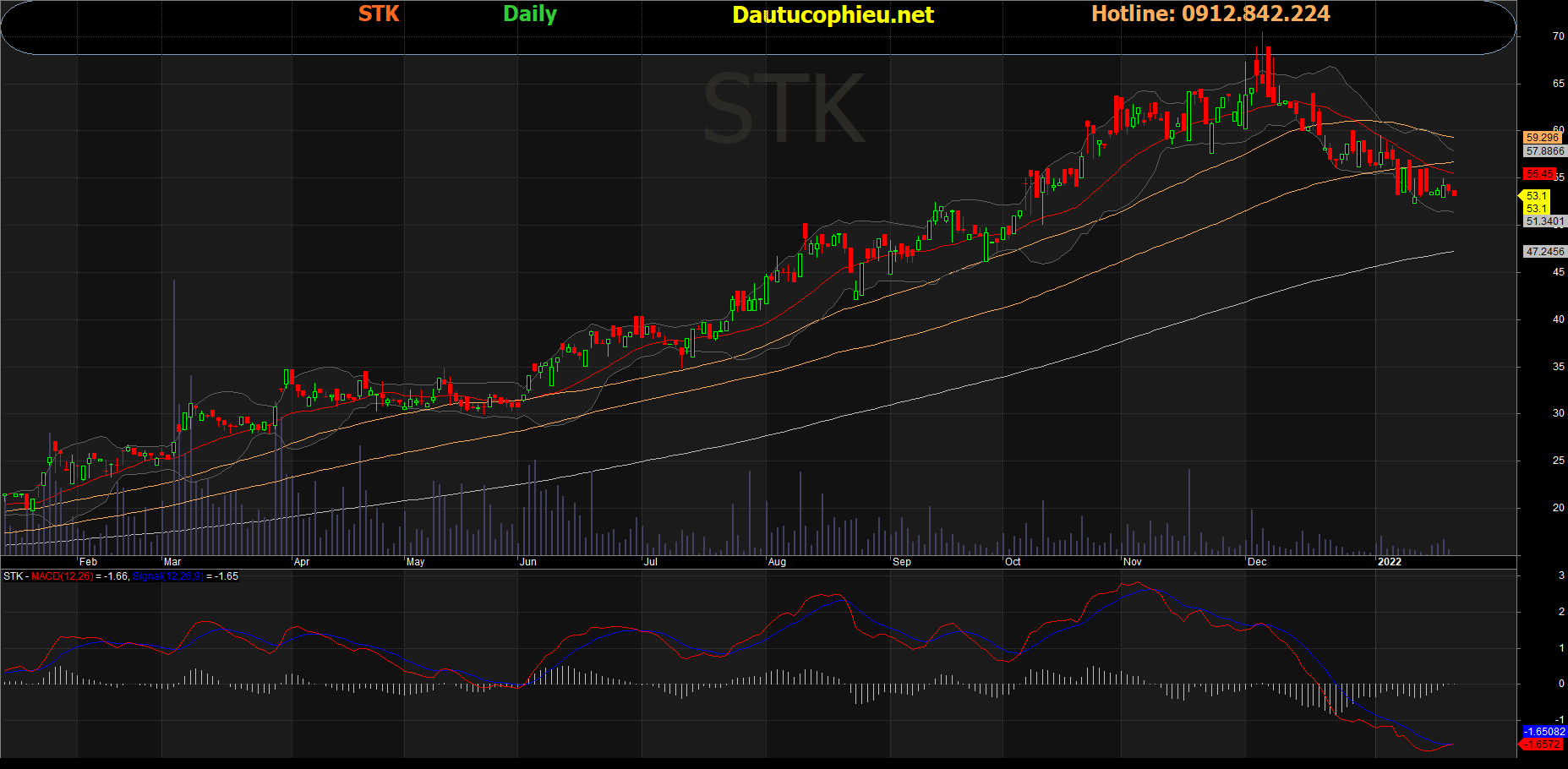Click the 2022 year marker on axis
This screenshot has height=769, width=1568.
pos(1390,562)
